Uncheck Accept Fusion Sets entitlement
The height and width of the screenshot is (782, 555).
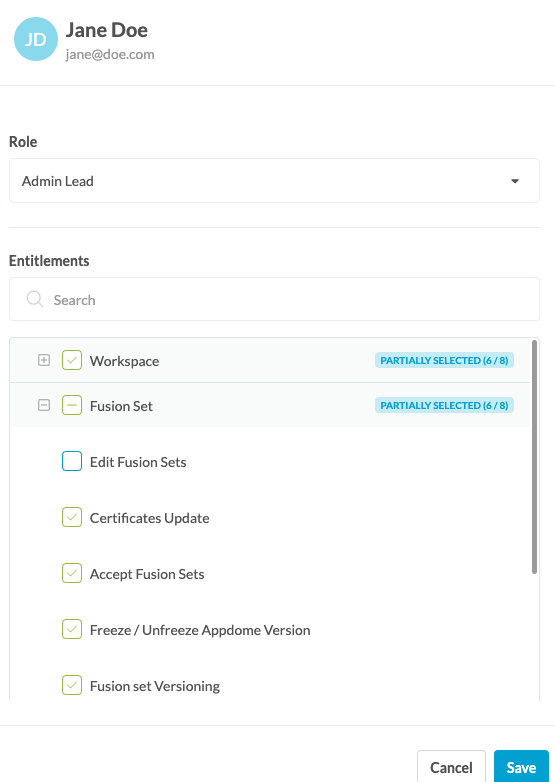(72, 573)
